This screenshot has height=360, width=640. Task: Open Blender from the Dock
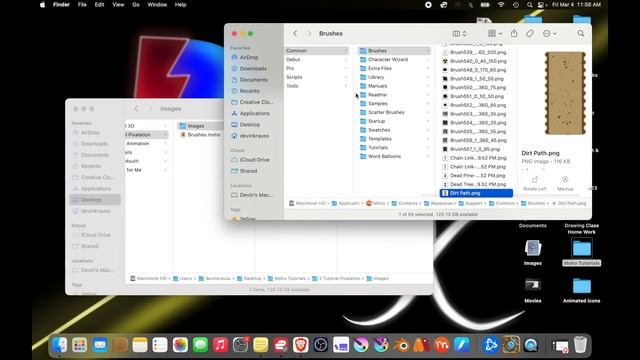401,345
